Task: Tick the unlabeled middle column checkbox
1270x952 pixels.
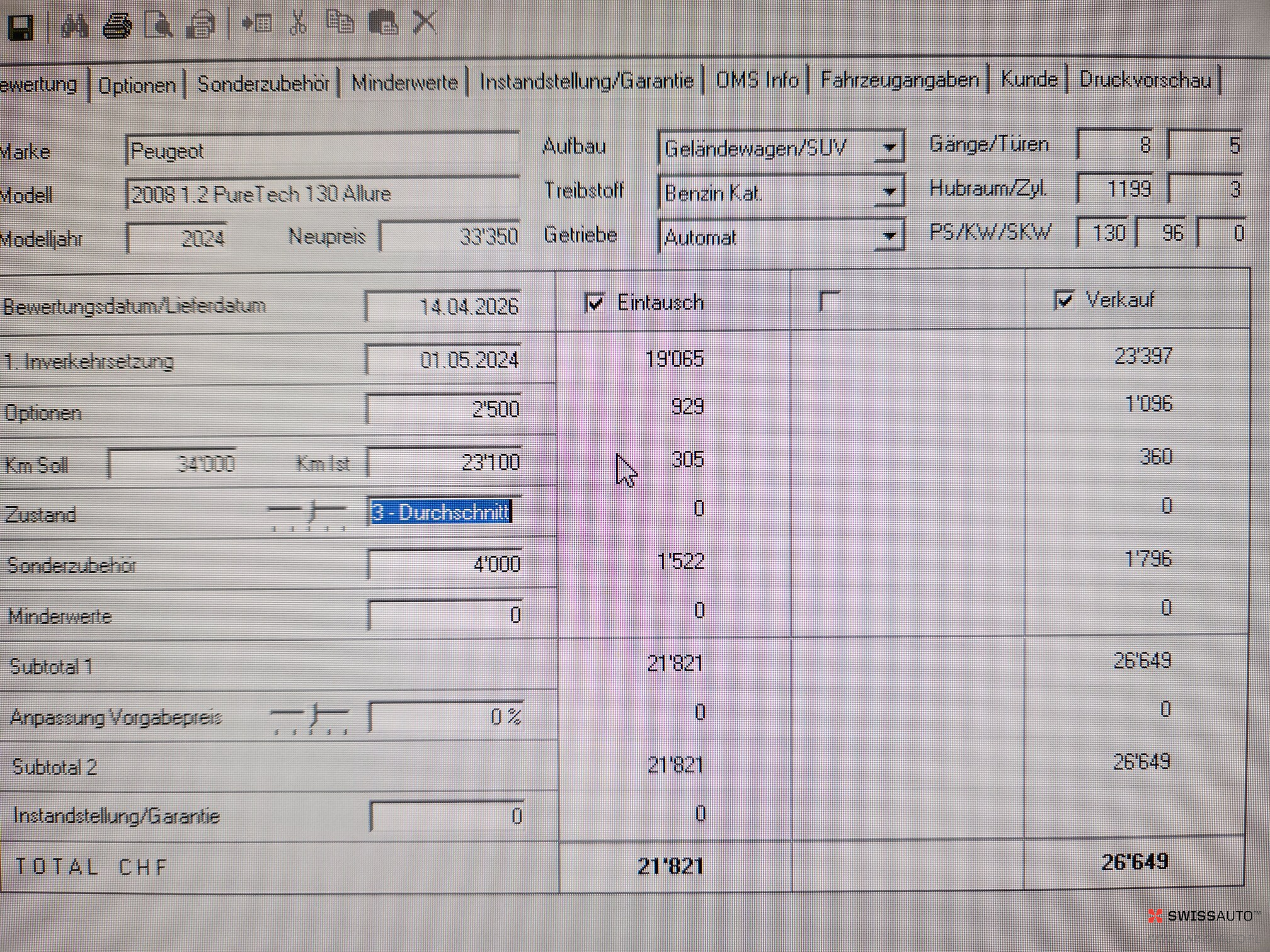Action: pos(829,301)
